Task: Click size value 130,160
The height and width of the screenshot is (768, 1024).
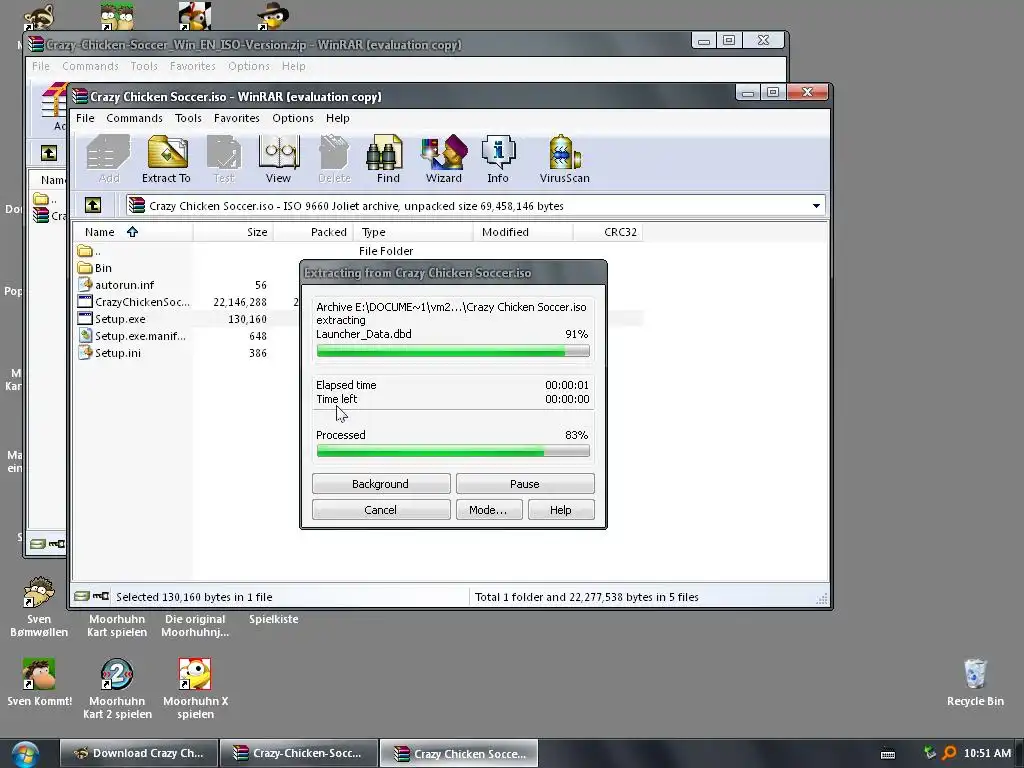Action: (247, 319)
